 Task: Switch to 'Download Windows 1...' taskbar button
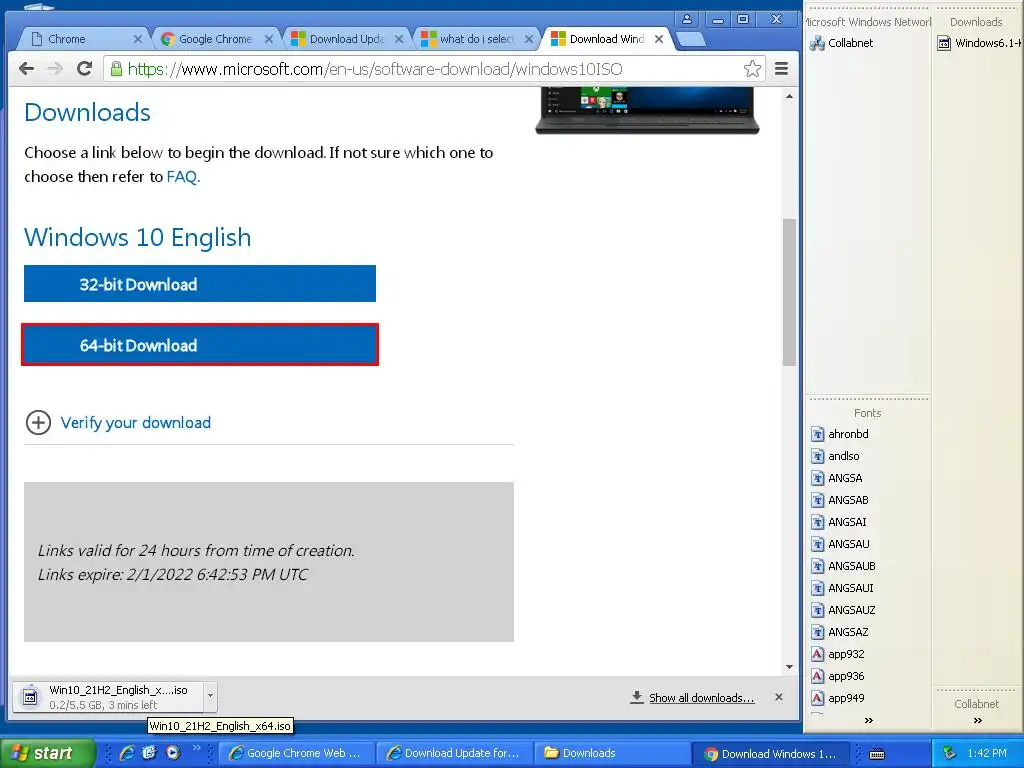pos(772,753)
